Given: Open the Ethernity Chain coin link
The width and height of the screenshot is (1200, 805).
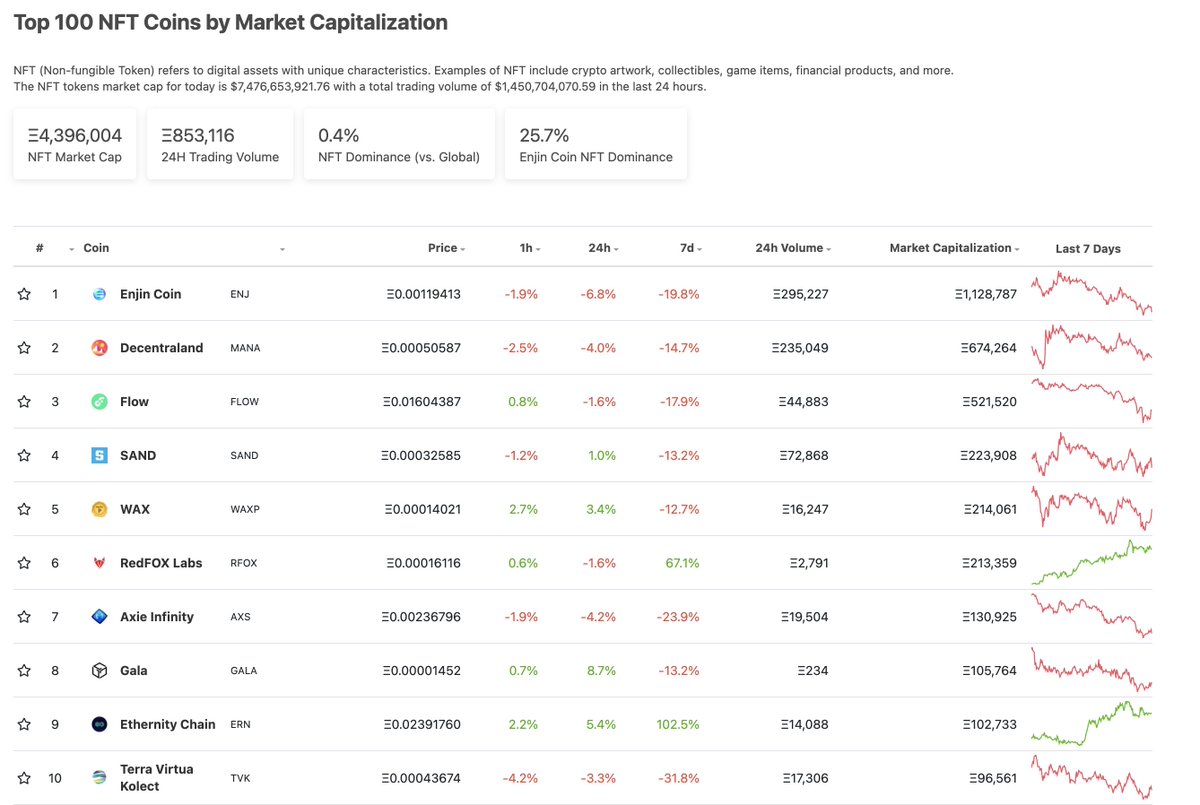Looking at the screenshot, I should pos(168,724).
